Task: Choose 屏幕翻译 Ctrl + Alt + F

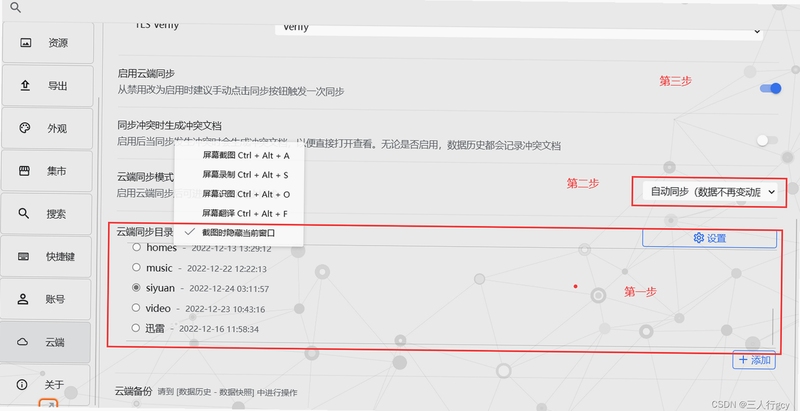Action: coord(239,214)
